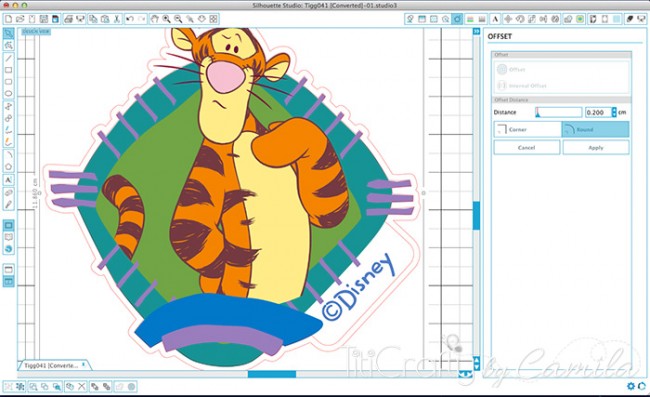This screenshot has height=397, width=650.
Task: Adjust the Distance slider
Action: coord(558,112)
